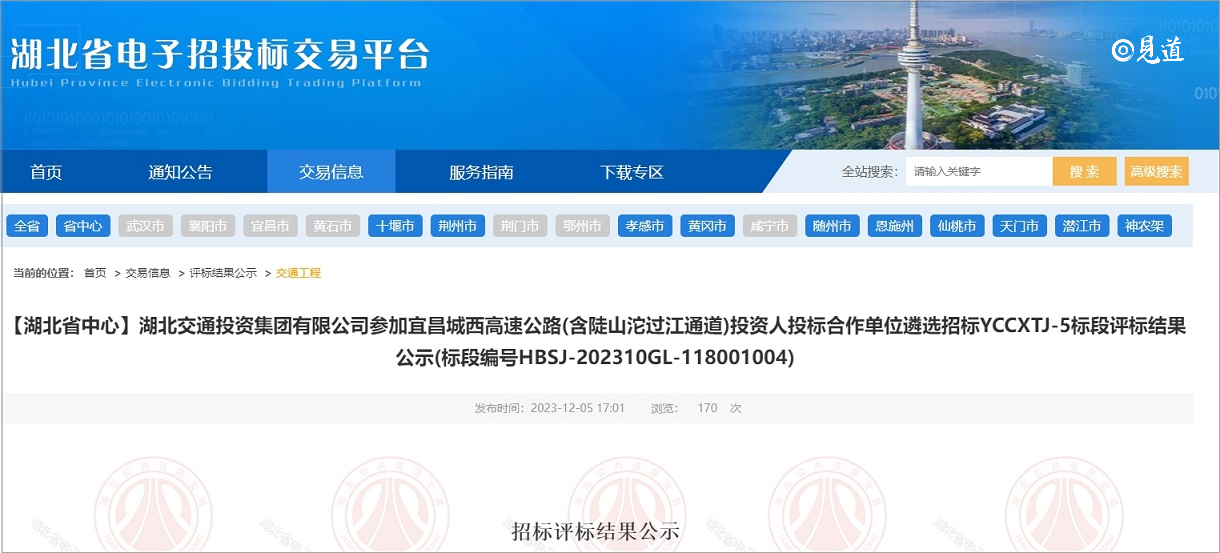Open the 下载专区 menu item
Viewport: 1220px width, 553px height.
(x=631, y=172)
